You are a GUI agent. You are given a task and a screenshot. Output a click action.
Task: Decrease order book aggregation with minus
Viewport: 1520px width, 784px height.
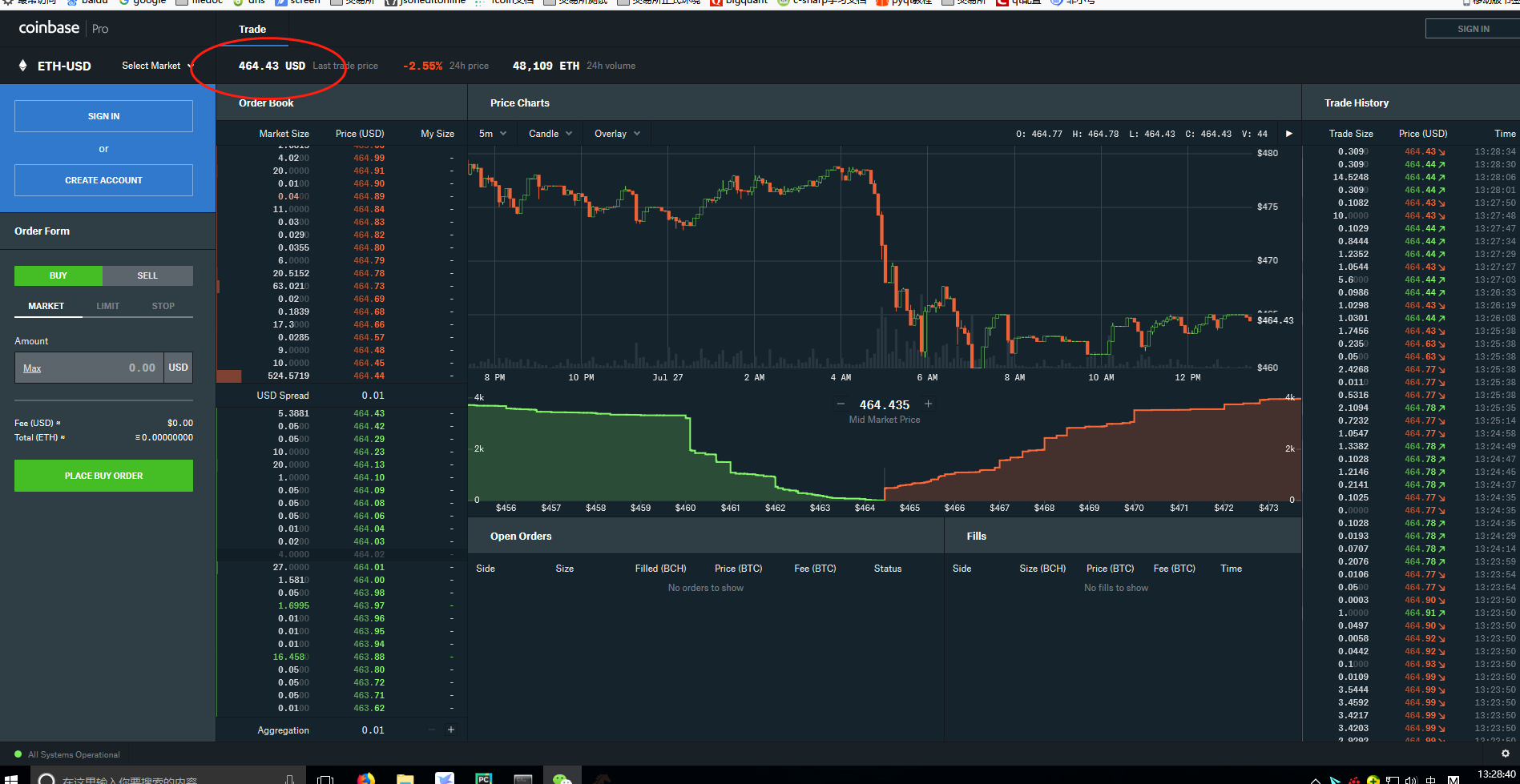(431, 730)
